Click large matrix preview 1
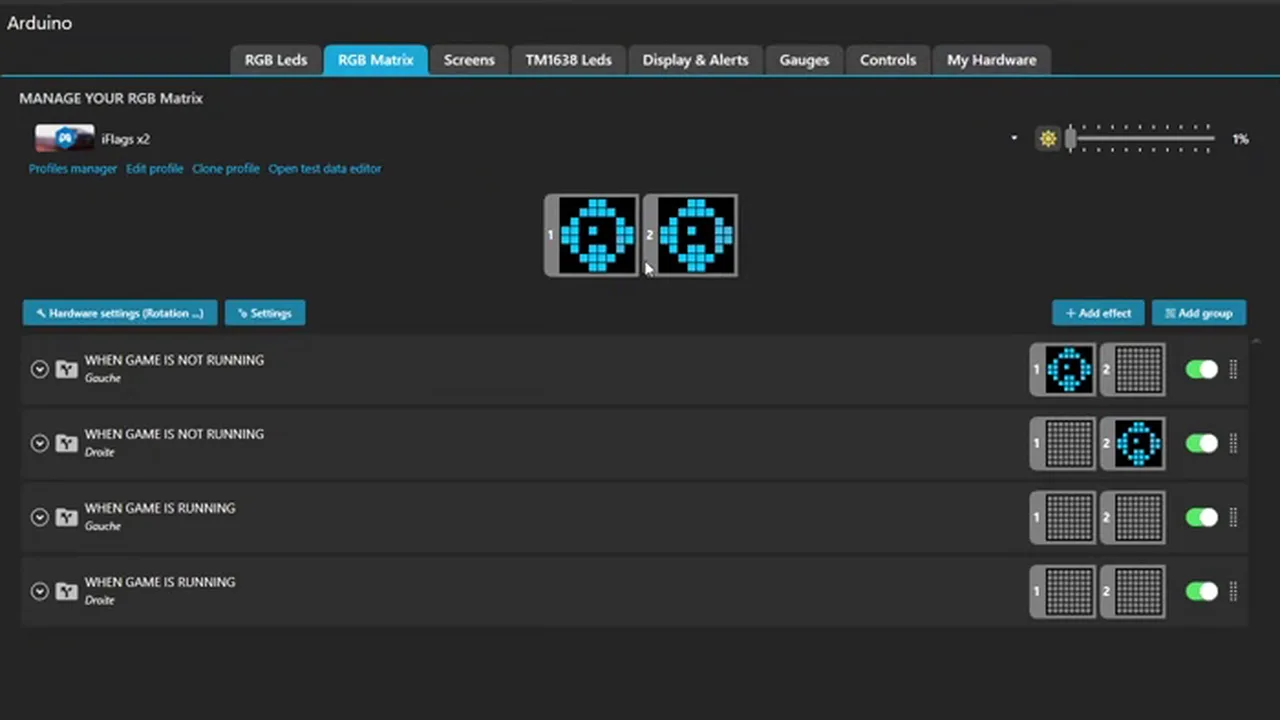The height and width of the screenshot is (720, 1280). (x=591, y=235)
